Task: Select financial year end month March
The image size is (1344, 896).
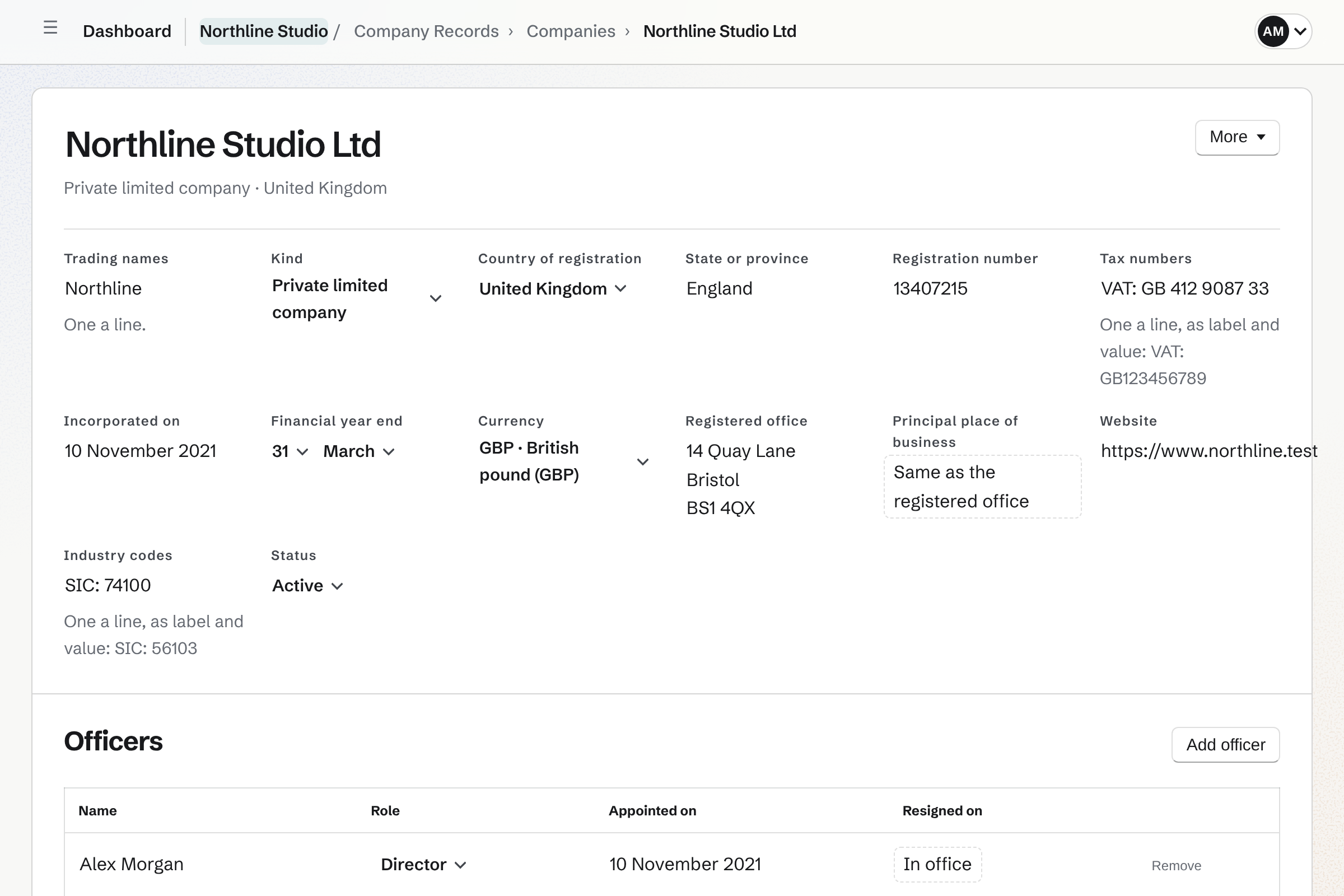Action: click(359, 451)
